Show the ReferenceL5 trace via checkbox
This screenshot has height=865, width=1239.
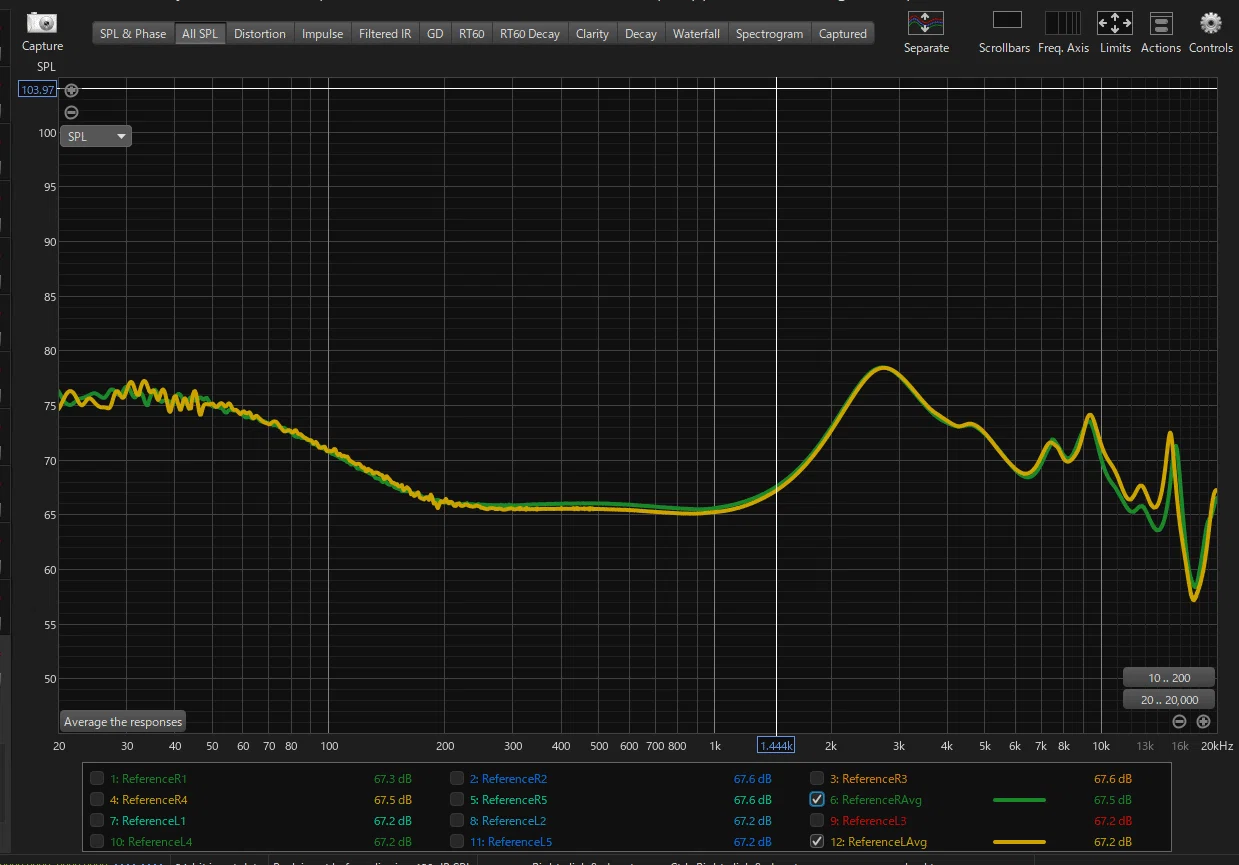point(457,841)
